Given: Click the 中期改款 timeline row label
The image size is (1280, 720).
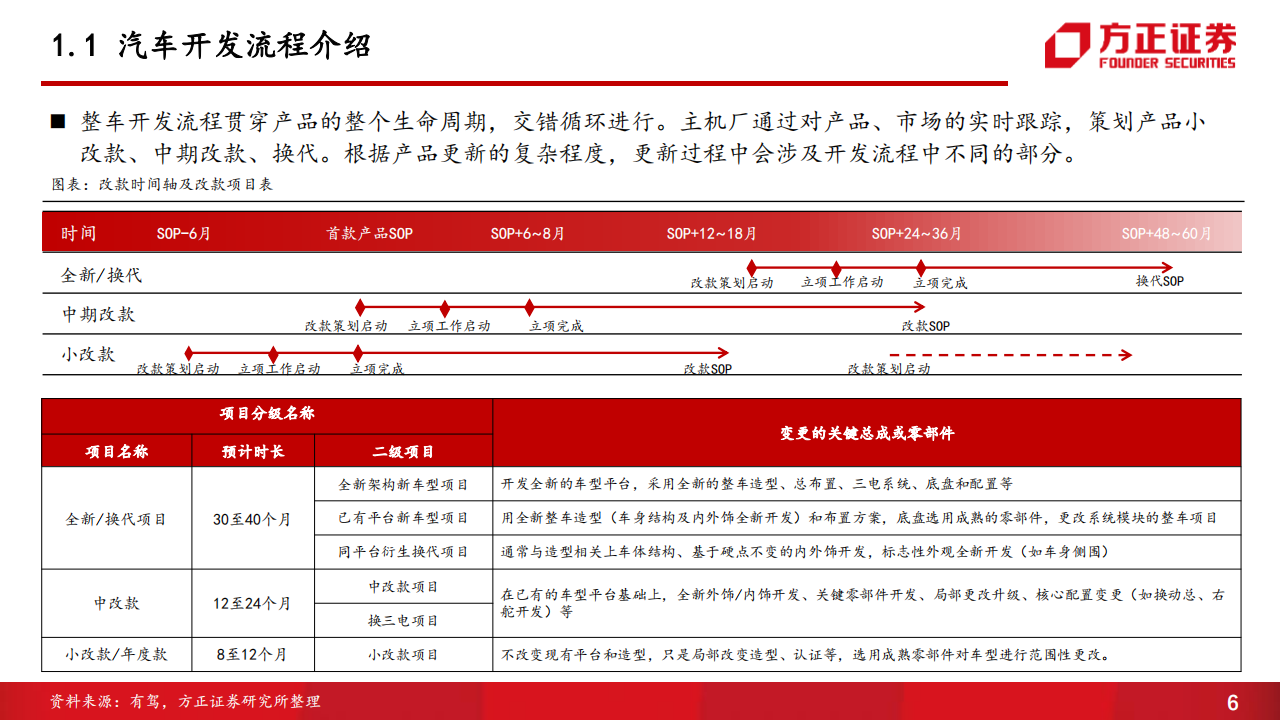Looking at the screenshot, I should click(98, 314).
